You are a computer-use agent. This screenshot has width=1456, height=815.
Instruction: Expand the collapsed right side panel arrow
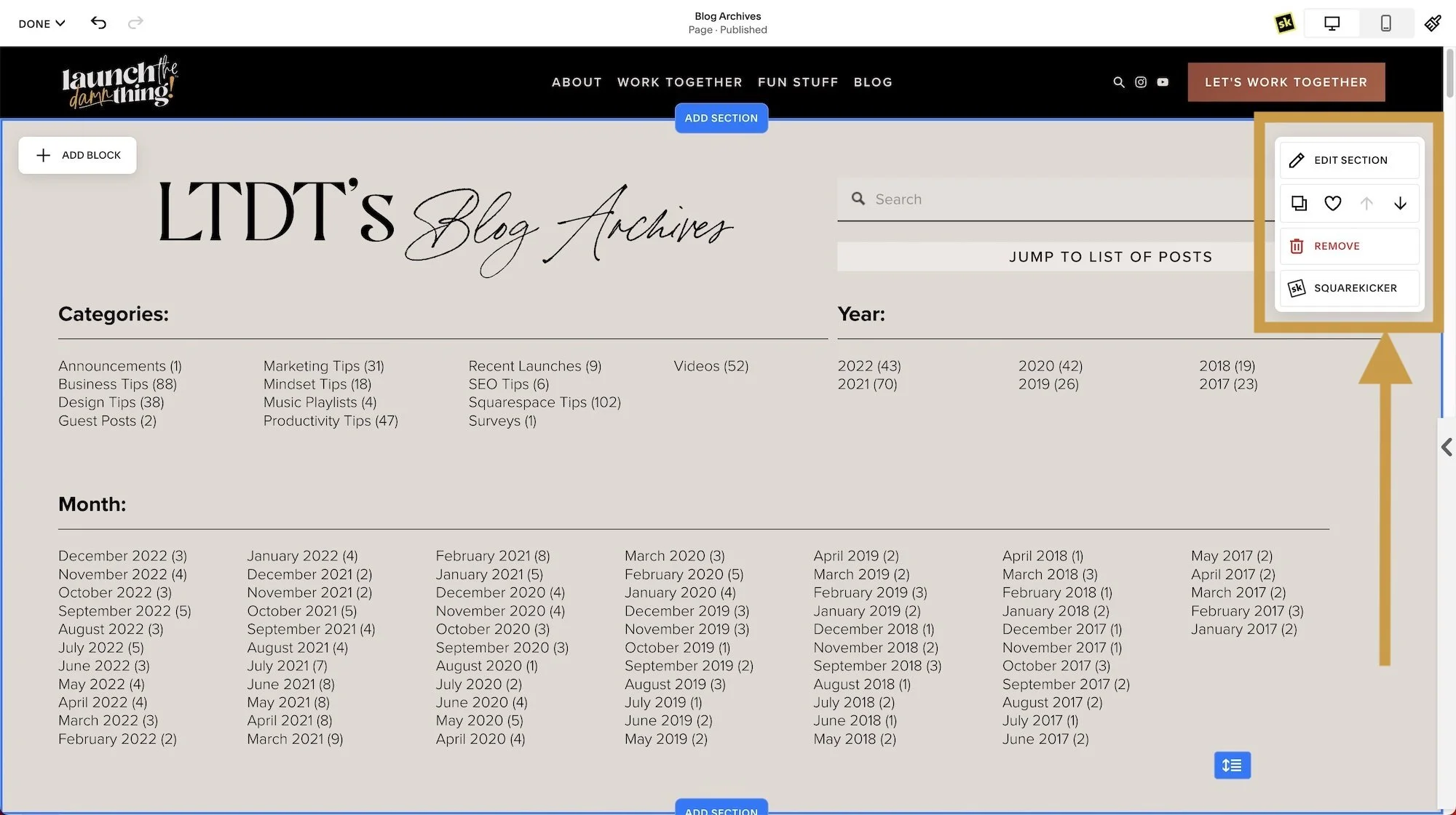(x=1447, y=447)
